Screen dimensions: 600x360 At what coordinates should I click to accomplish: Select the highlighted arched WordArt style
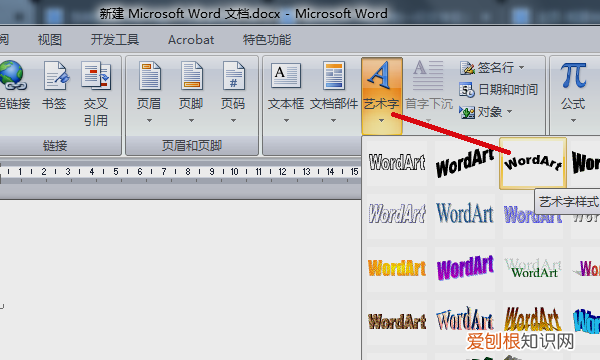click(533, 164)
